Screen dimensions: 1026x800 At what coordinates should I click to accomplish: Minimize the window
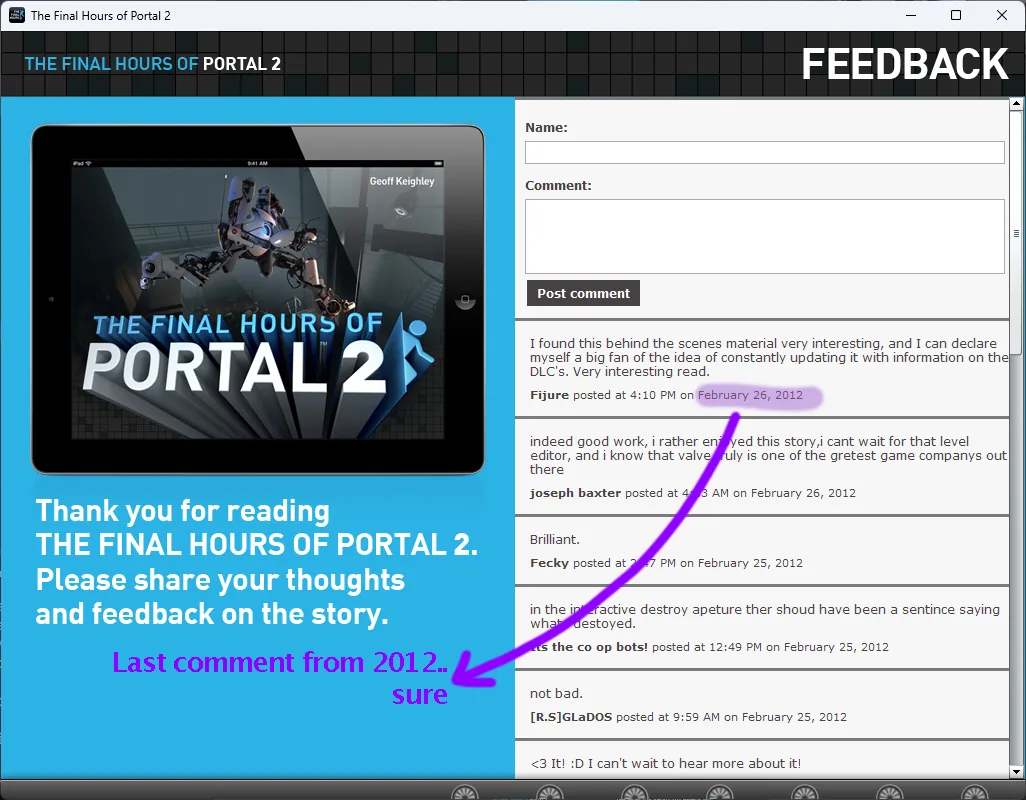coord(911,15)
